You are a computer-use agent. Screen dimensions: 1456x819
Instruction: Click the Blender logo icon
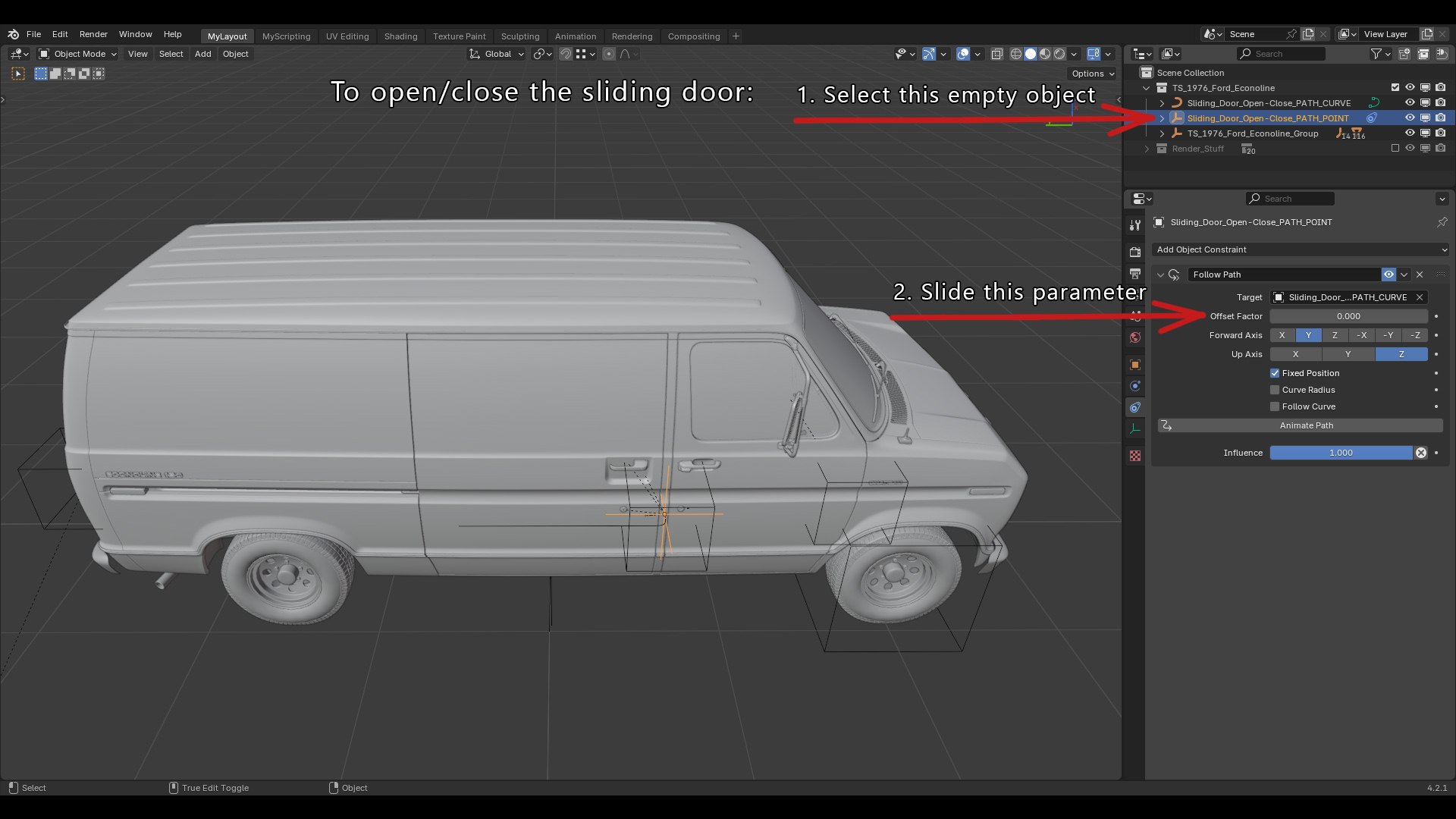[13, 35]
